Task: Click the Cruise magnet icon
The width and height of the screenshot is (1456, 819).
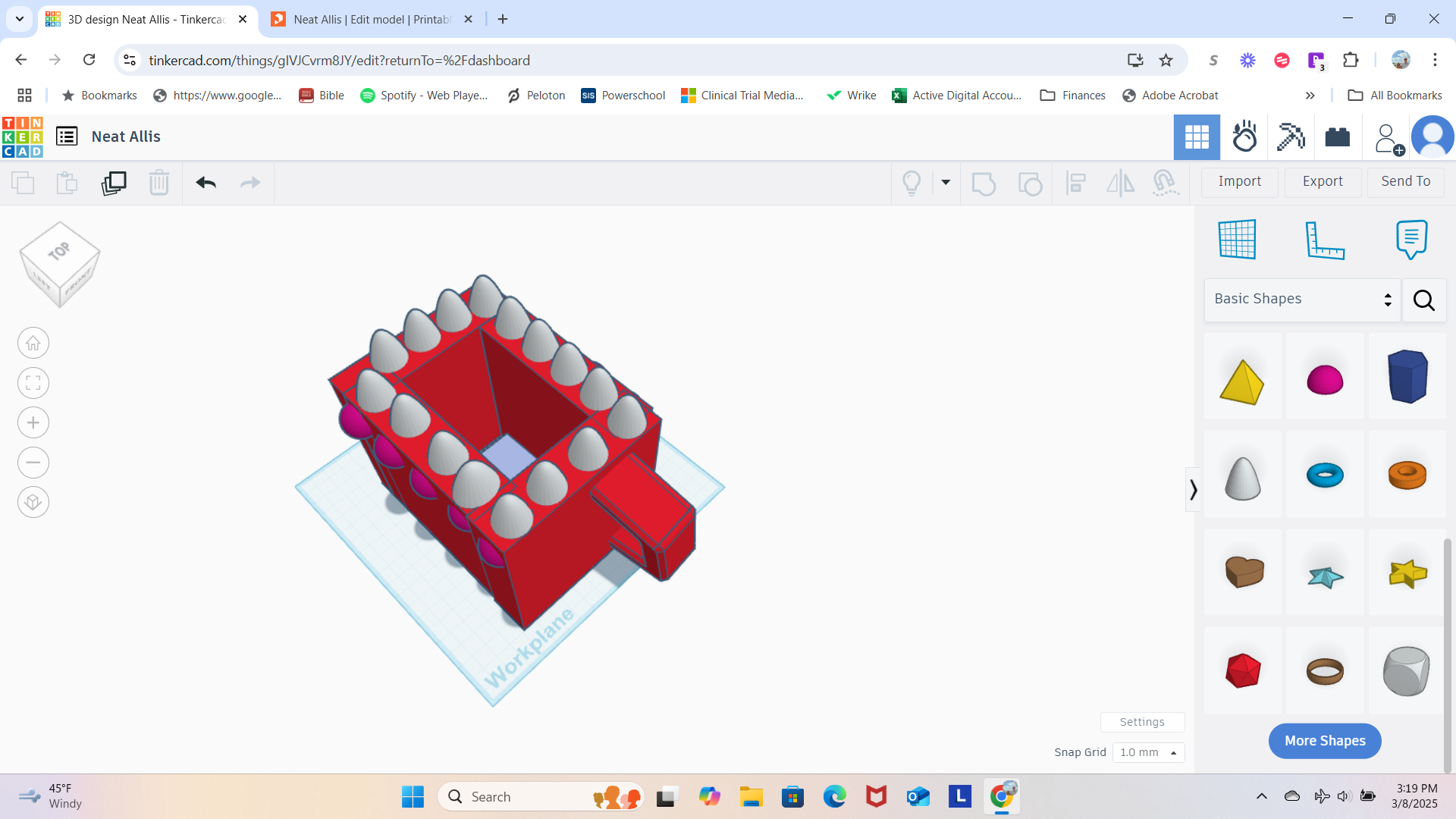Action: point(1166,183)
